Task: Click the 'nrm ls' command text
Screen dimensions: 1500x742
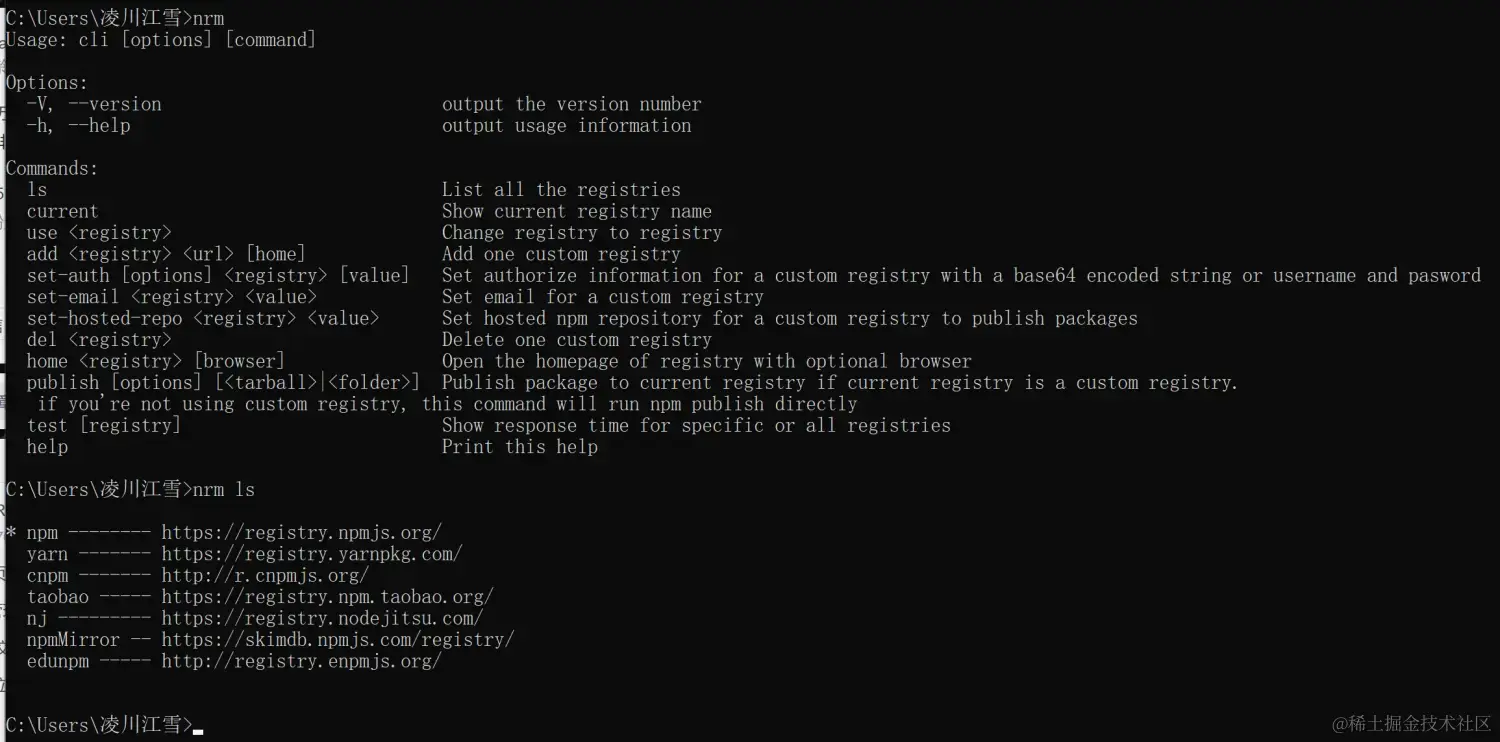Action: (x=224, y=489)
